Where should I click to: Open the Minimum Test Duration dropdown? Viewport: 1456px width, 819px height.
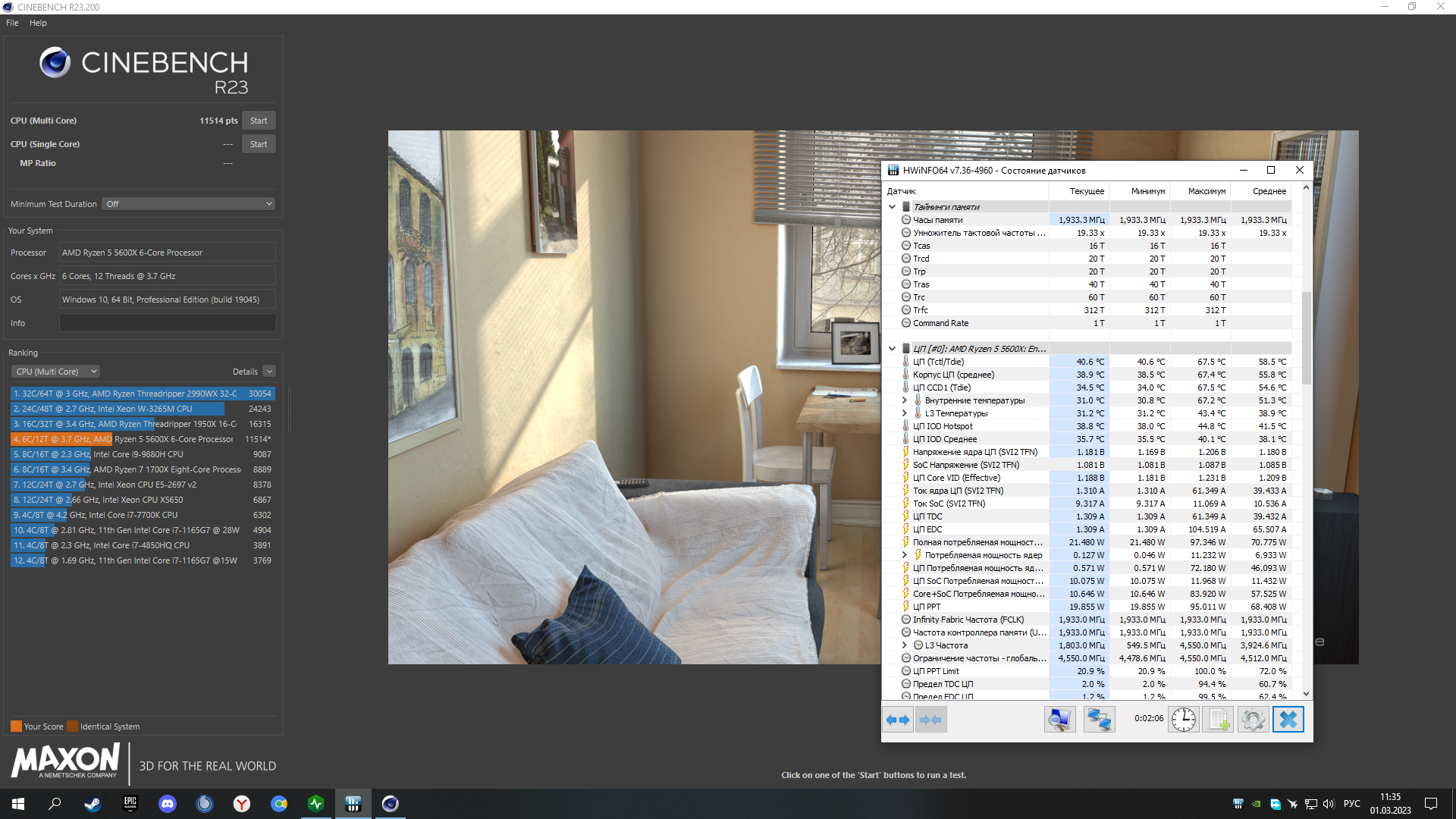[188, 204]
